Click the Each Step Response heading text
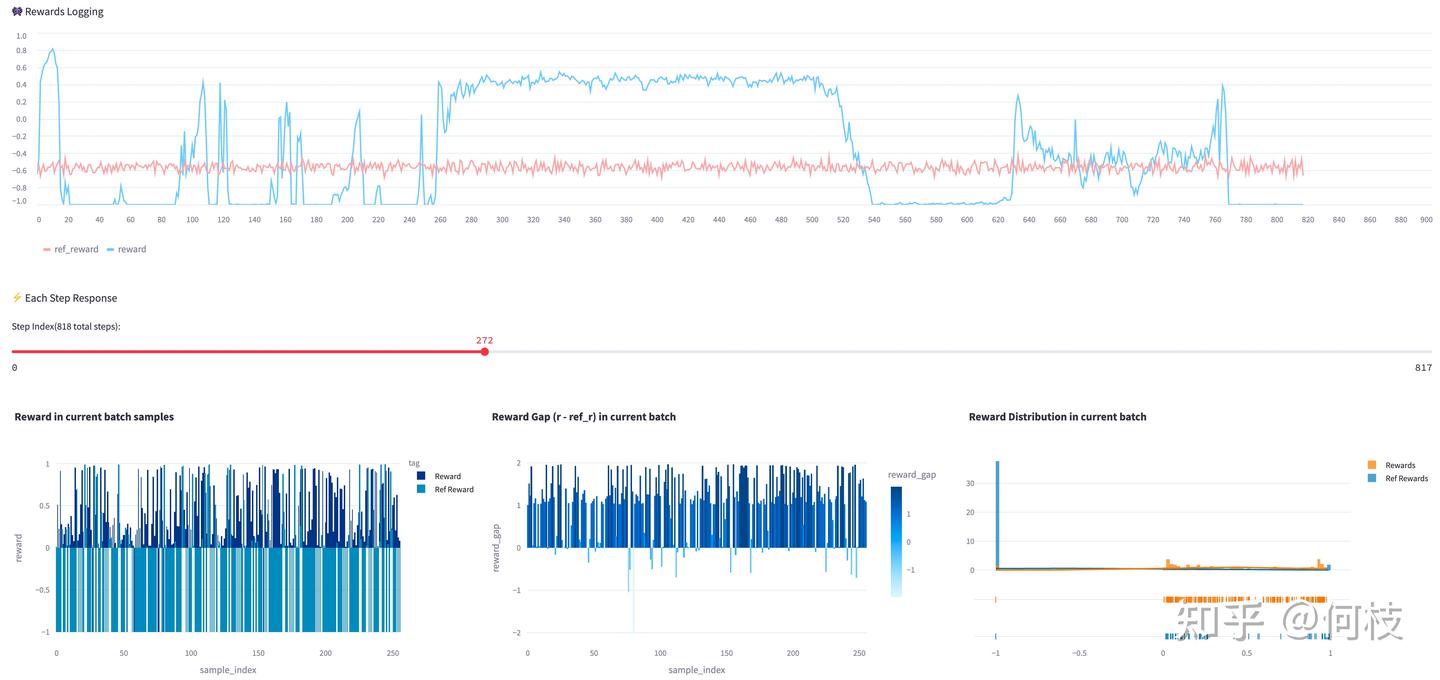This screenshot has width=1440, height=680. point(71,298)
